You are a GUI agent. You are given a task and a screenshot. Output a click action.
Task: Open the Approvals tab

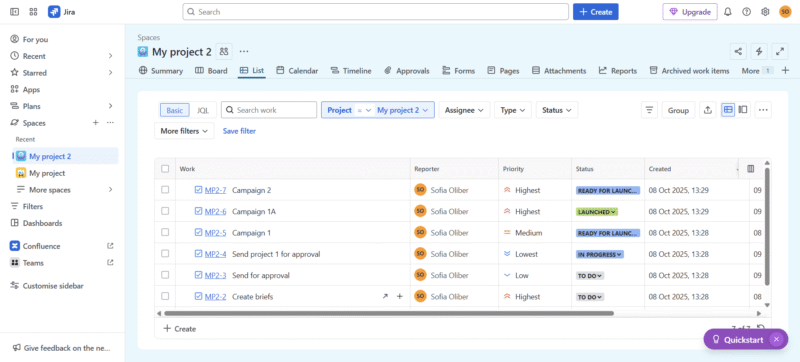tap(407, 71)
